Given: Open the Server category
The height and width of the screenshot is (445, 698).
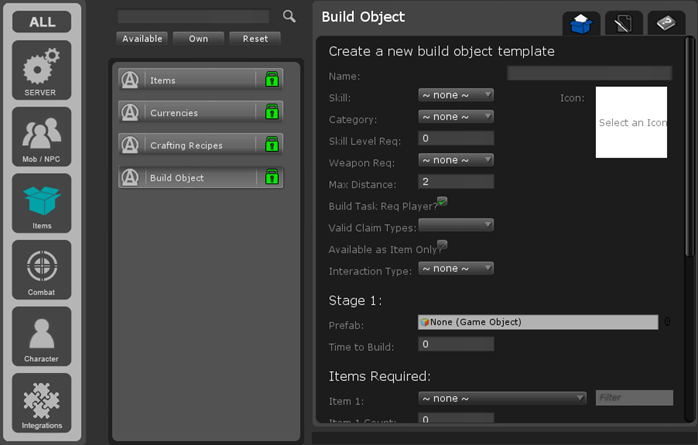Looking at the screenshot, I should [41, 69].
